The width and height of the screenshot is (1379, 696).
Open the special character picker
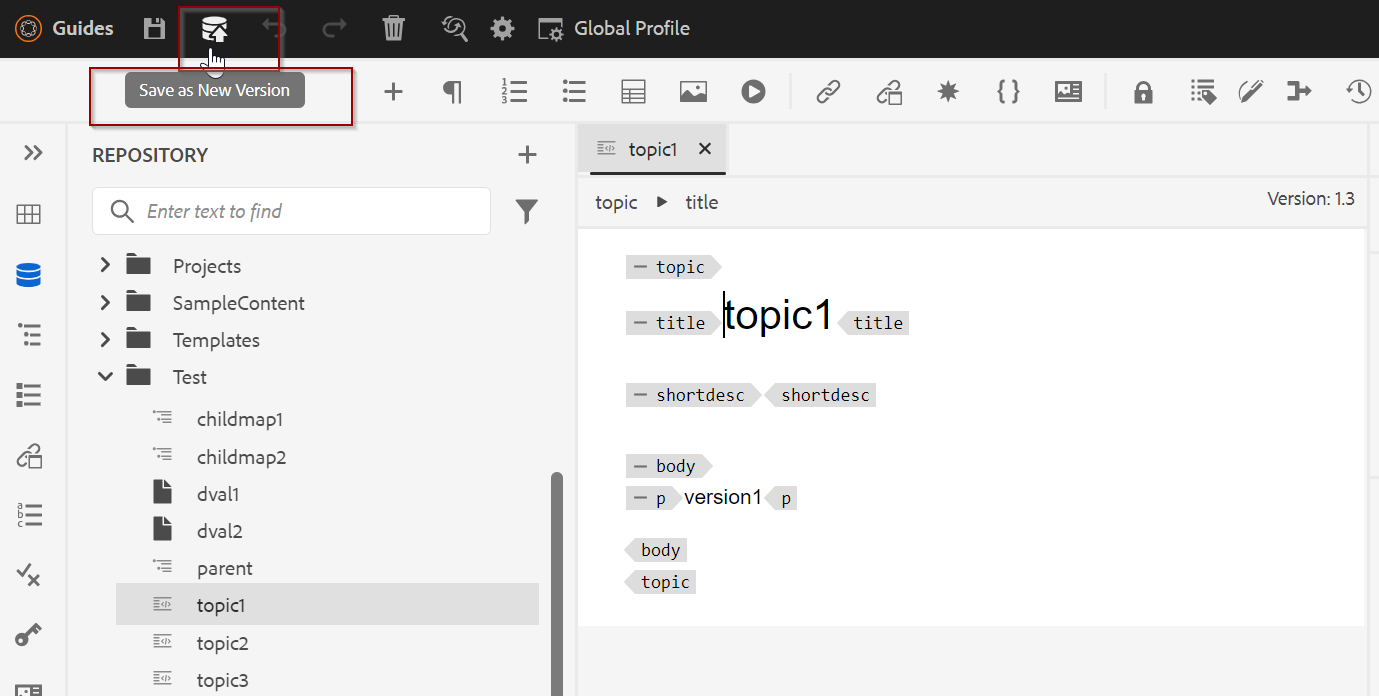point(948,91)
